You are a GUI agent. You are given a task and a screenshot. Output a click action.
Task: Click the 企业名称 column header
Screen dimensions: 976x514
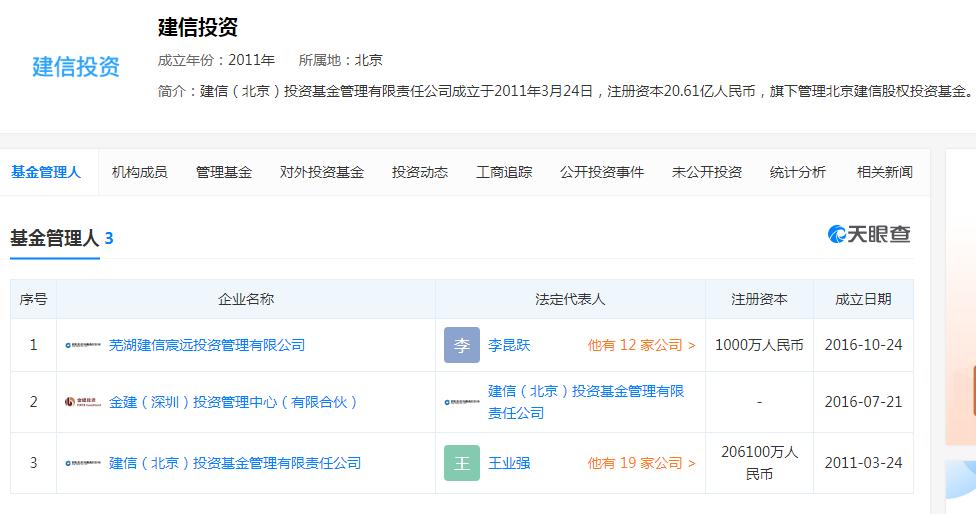point(246,299)
